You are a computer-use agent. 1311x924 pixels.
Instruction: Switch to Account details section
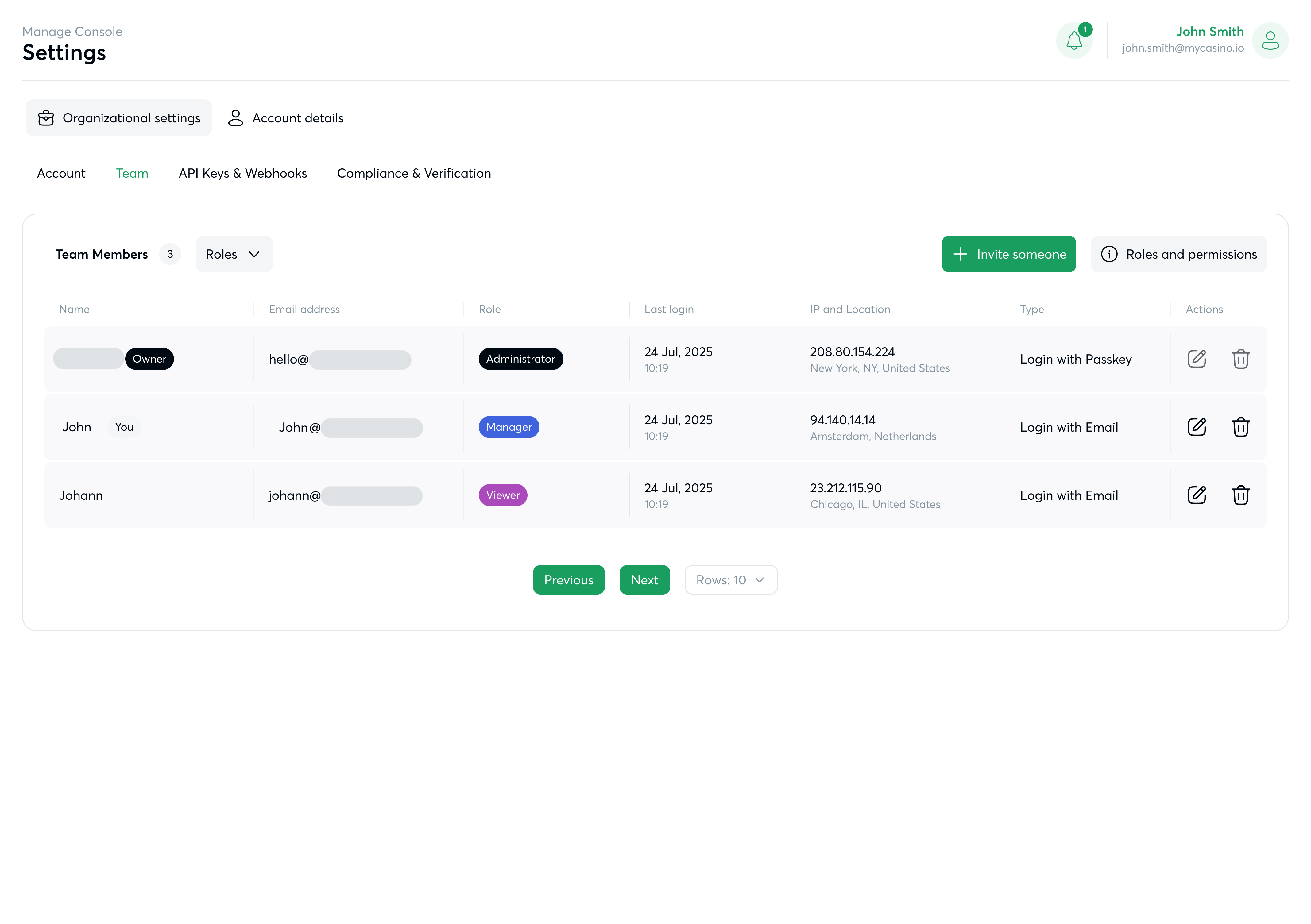285,118
